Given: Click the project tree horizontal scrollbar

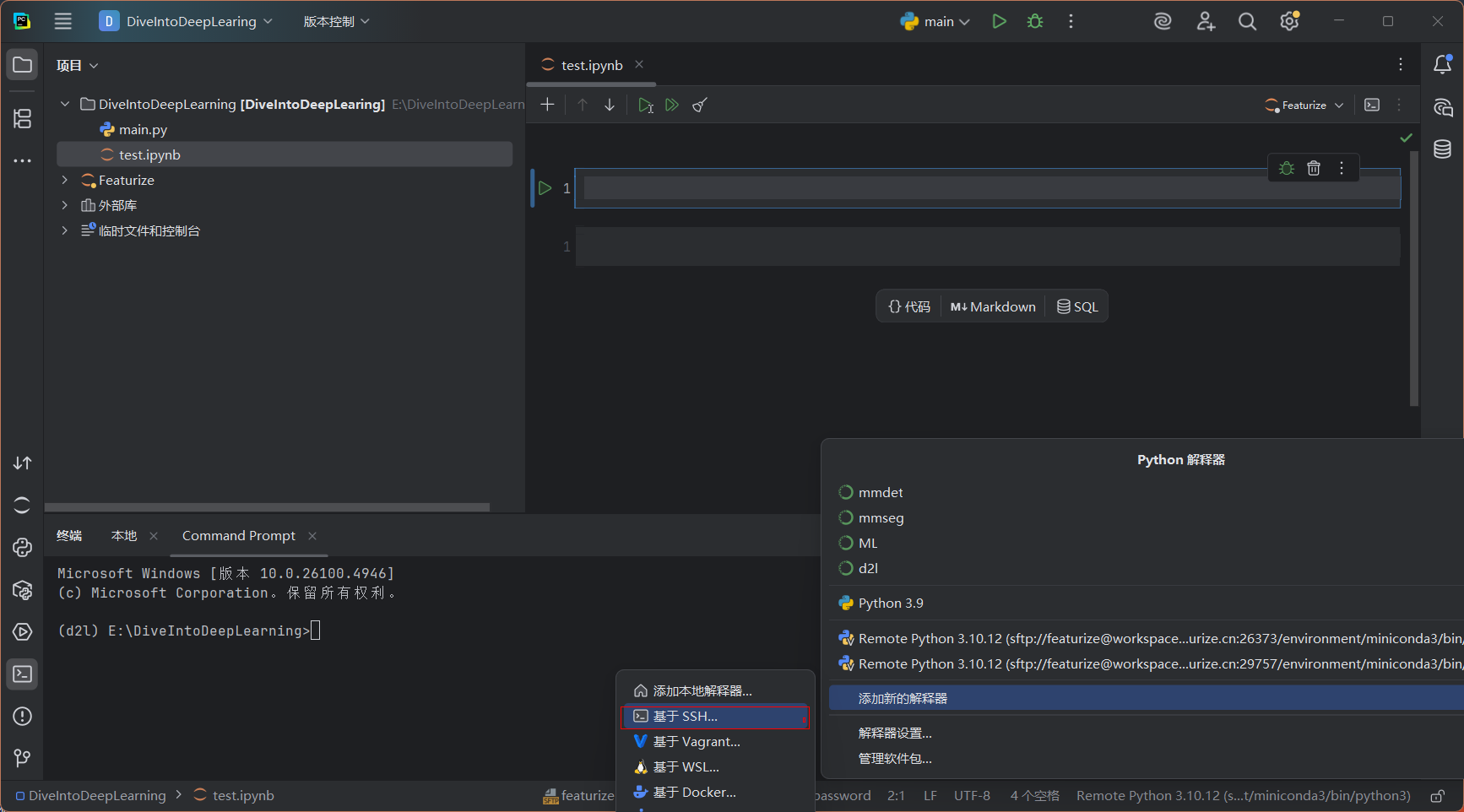Looking at the screenshot, I should click(267, 507).
